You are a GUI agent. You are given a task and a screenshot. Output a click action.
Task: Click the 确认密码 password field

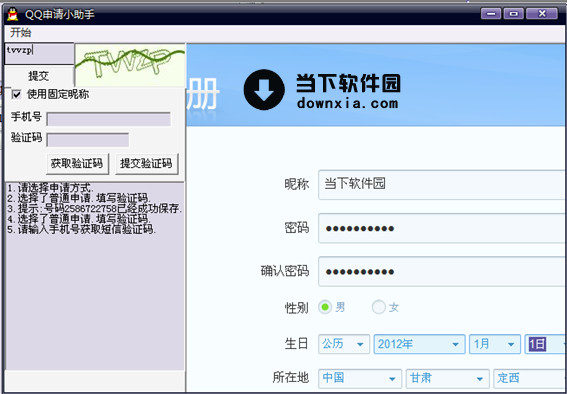[442, 271]
